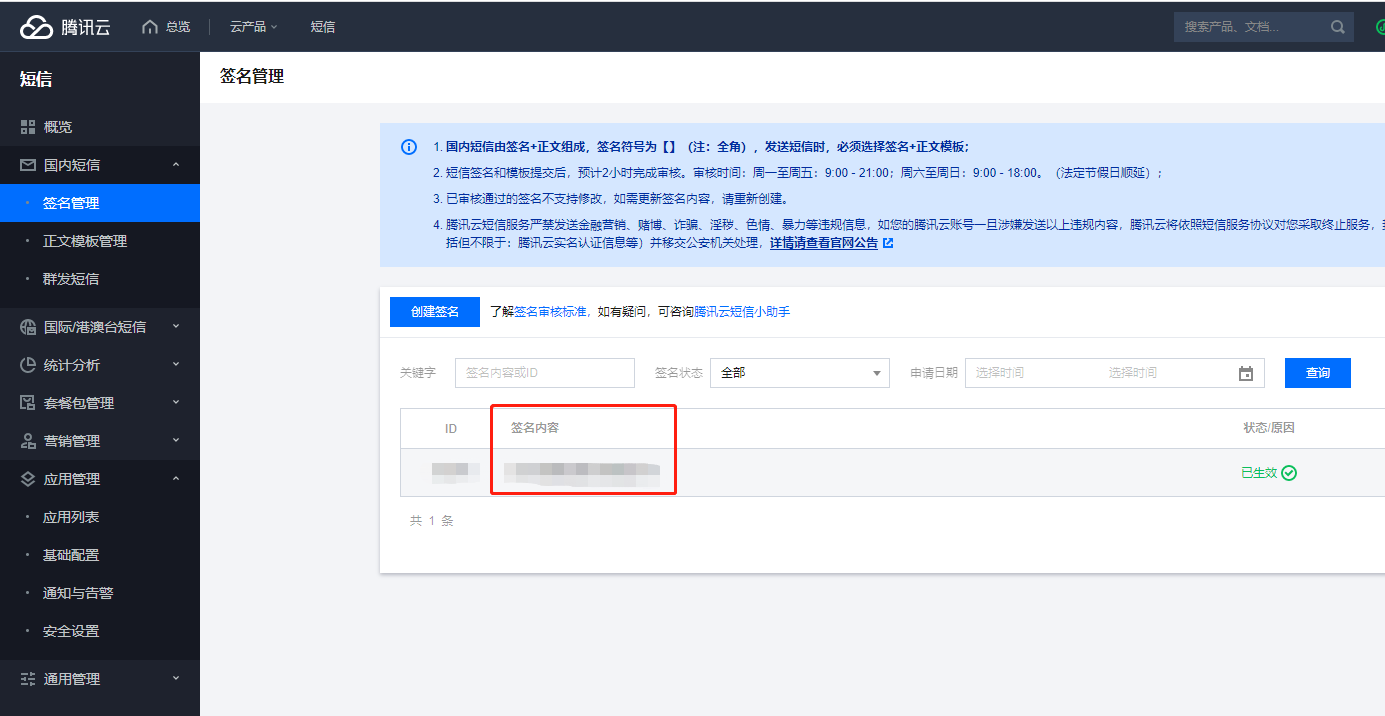The height and width of the screenshot is (716, 1385).
Task: Click the 概览 grid icon in sidebar
Action: click(28, 127)
